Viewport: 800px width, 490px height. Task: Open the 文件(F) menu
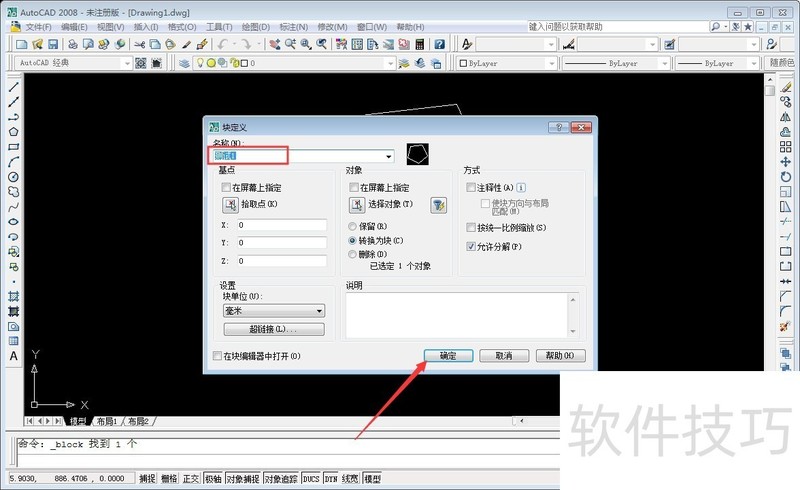(x=39, y=27)
